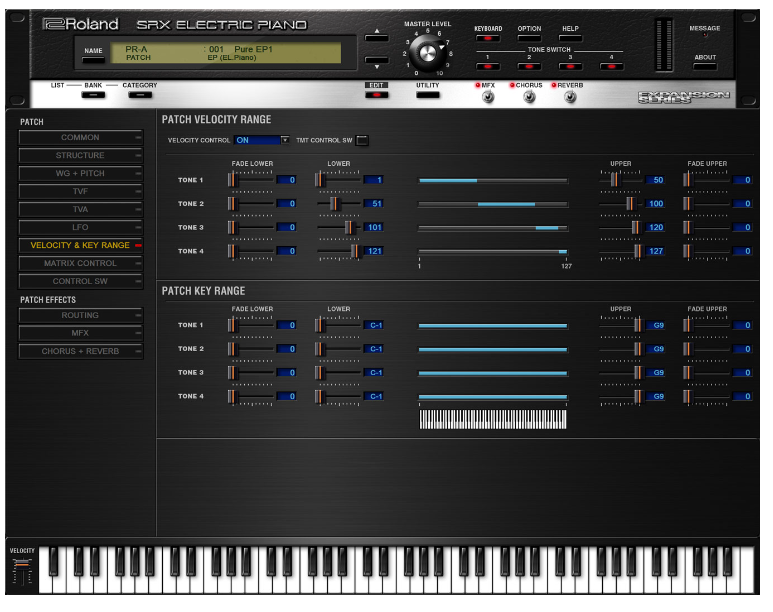Screen dimensions: 773x612
Task: Open the Structure patch section
Action: (x=80, y=155)
